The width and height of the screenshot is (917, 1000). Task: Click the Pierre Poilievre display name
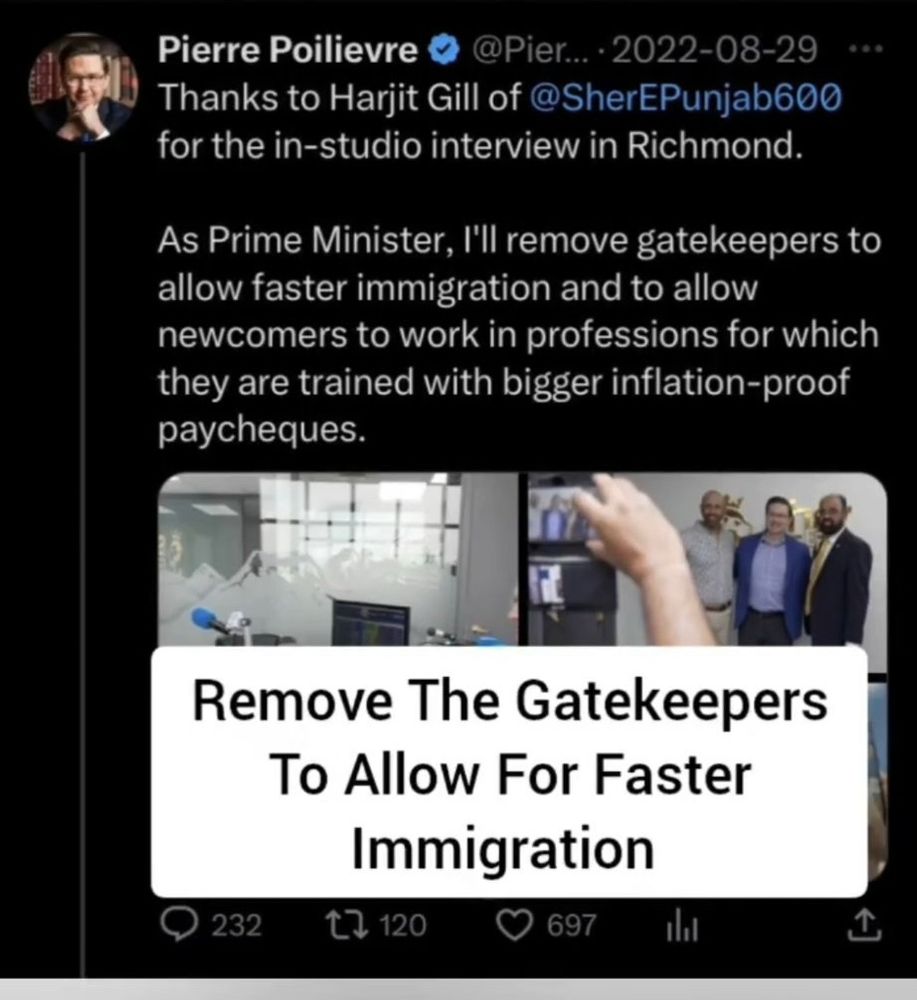point(288,50)
